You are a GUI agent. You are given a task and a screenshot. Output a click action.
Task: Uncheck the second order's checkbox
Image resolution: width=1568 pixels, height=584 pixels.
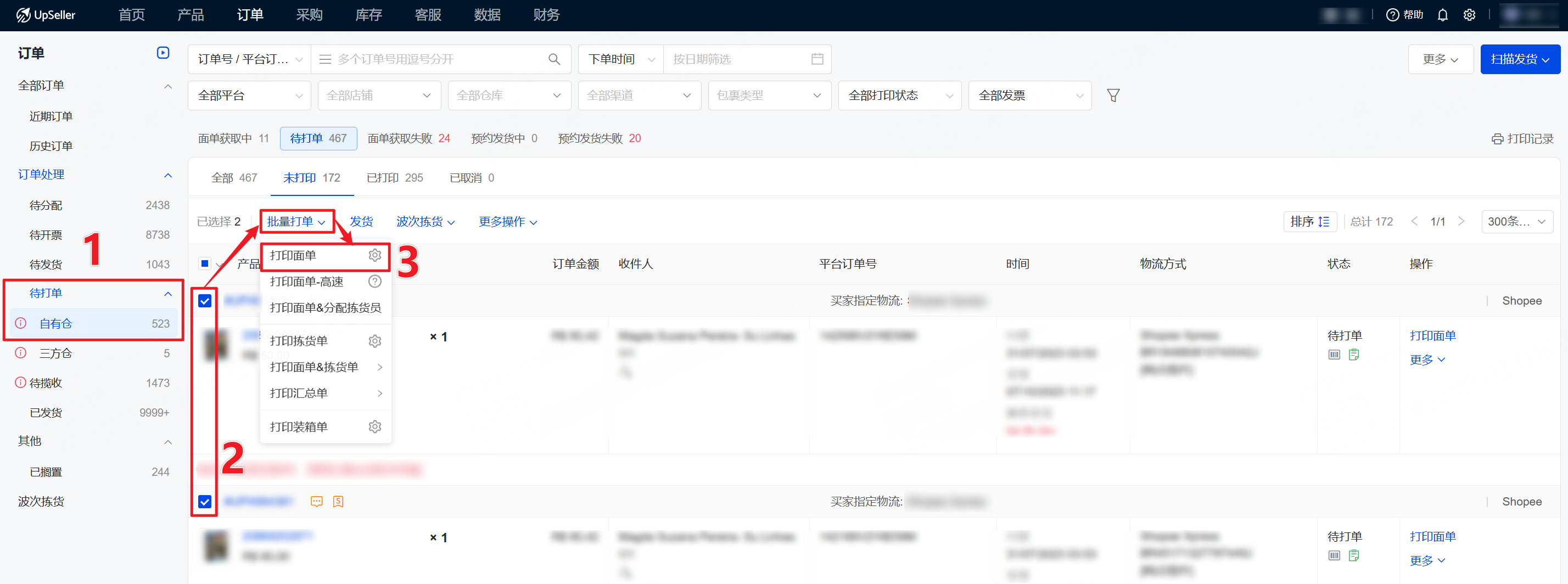[x=205, y=502]
